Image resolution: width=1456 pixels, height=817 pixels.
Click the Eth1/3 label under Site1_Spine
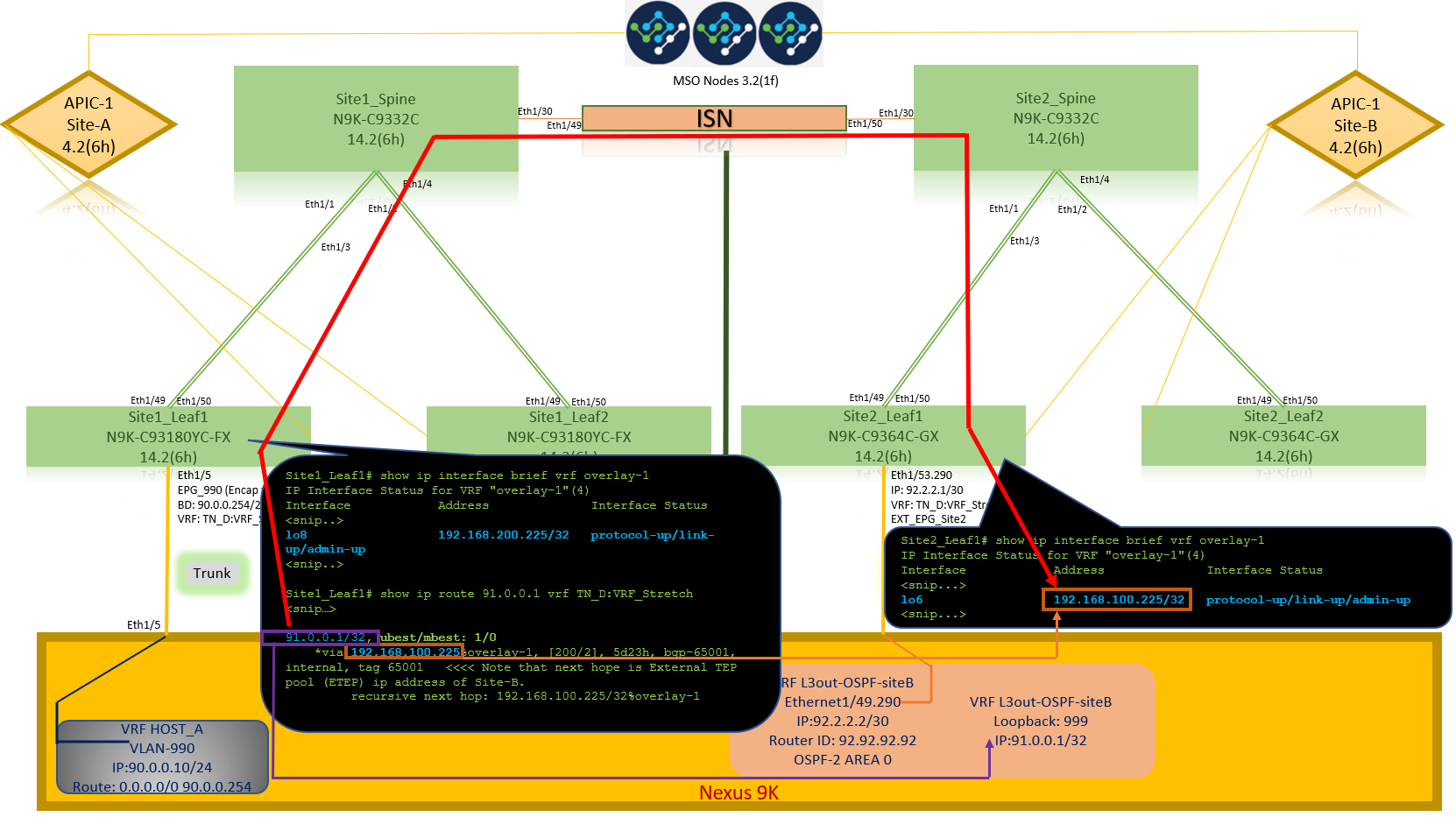click(x=336, y=247)
